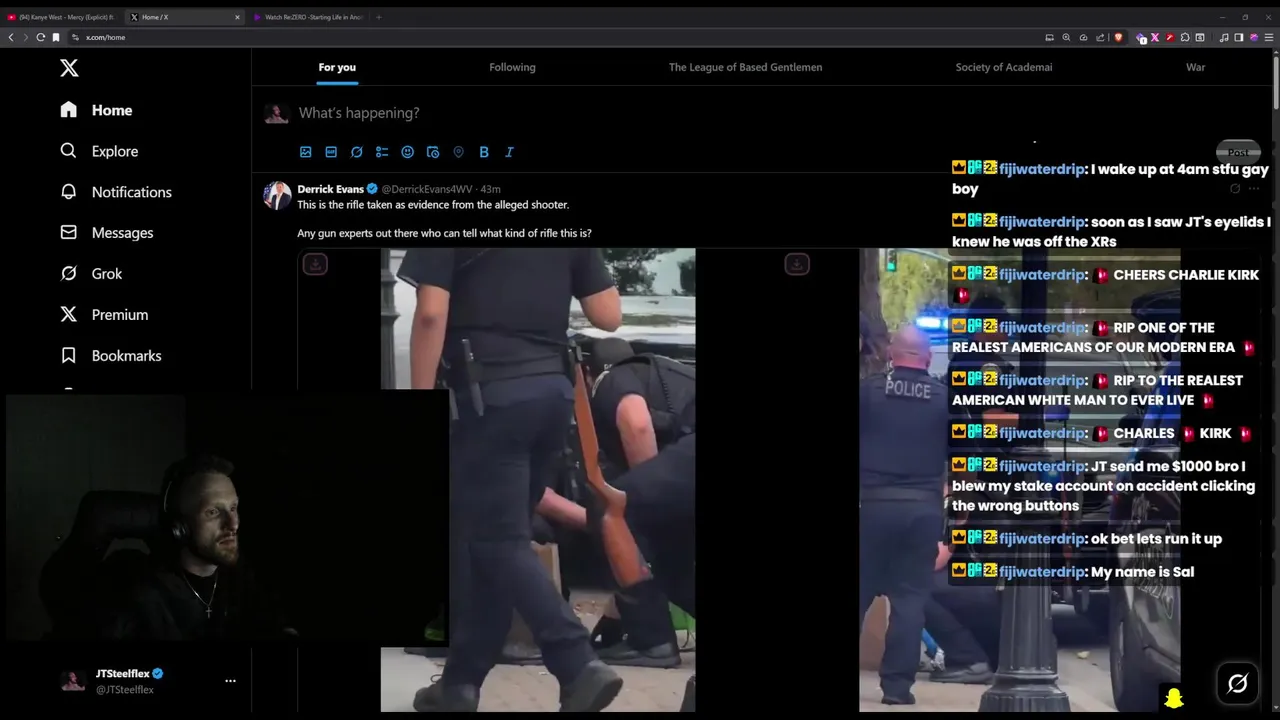1280x720 pixels.
Task: Go to Home in X sidebar
Action: 96,110
